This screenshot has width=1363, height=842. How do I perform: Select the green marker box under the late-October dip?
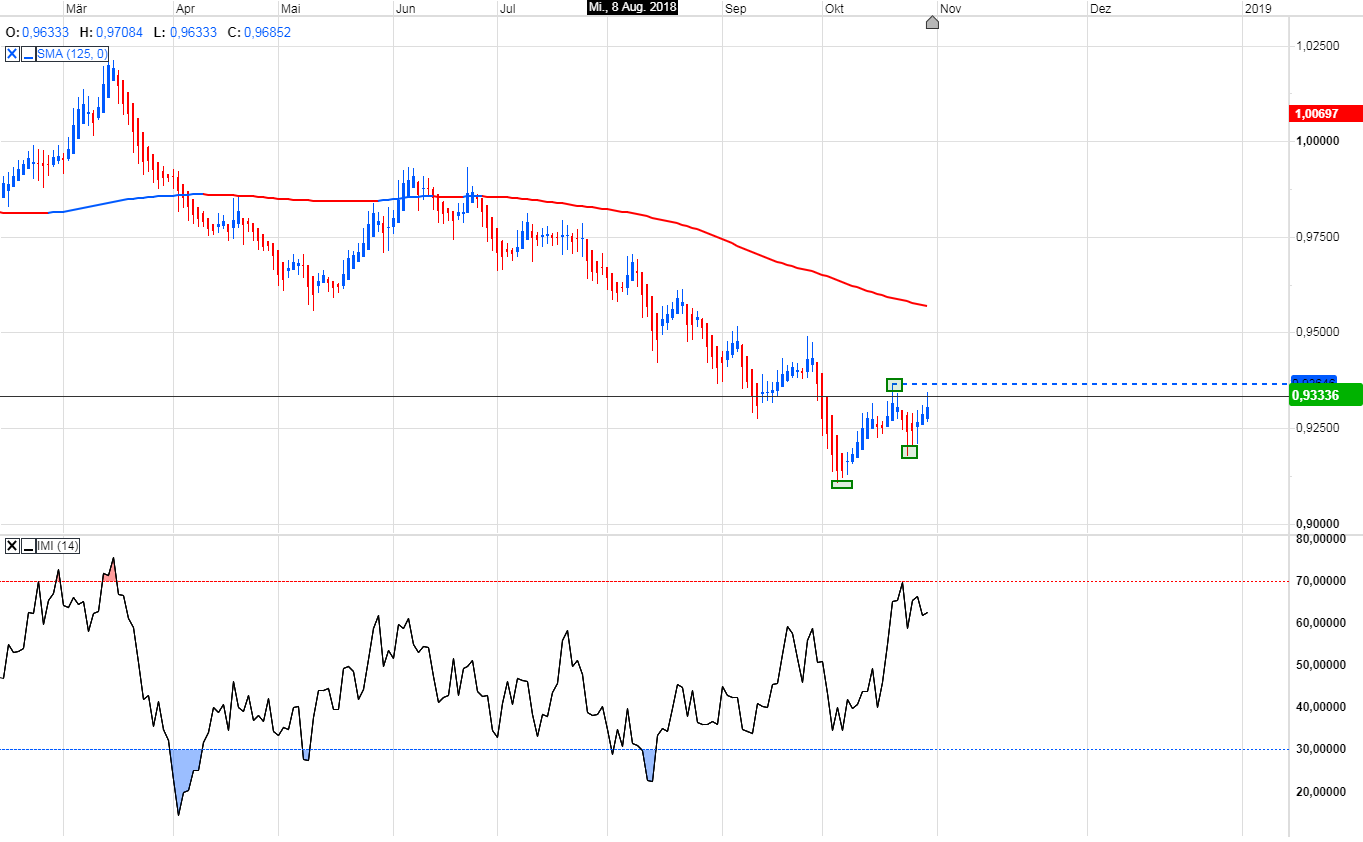[x=909, y=452]
